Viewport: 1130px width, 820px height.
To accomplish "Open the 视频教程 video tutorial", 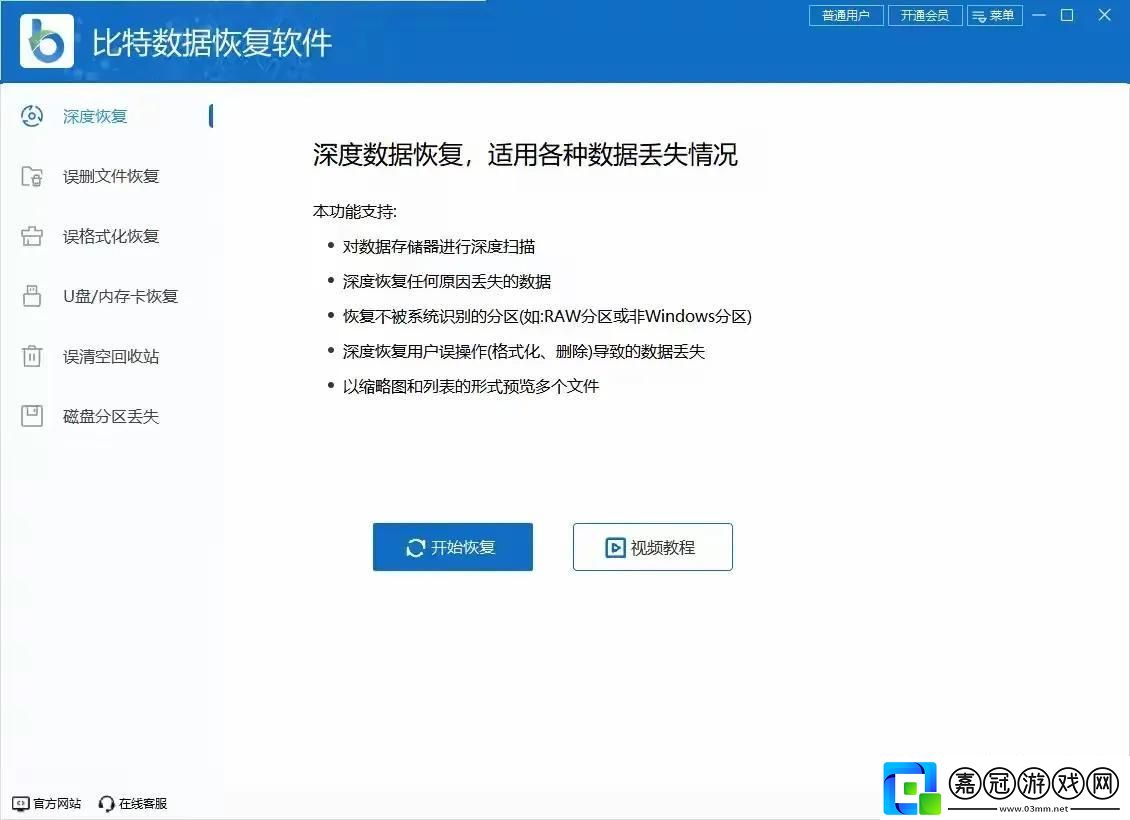I will click(x=653, y=547).
